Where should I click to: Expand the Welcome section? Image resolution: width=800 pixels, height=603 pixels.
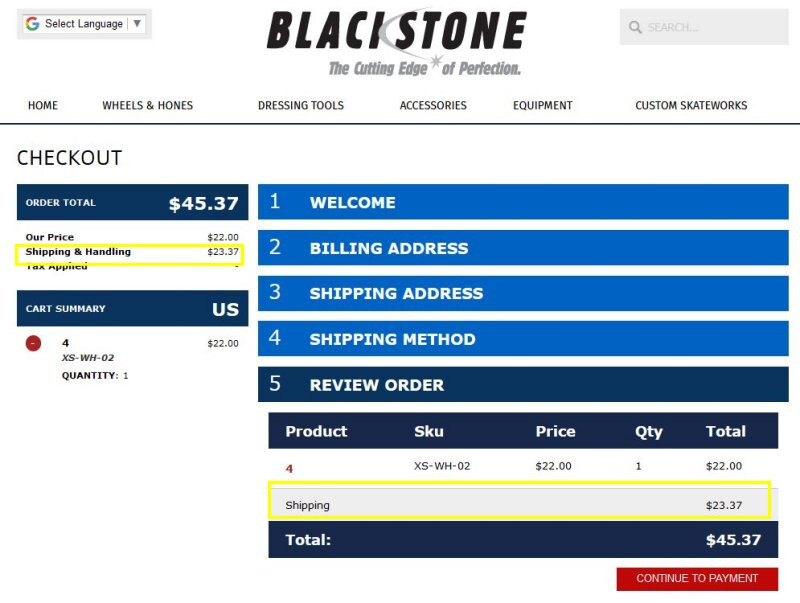coord(524,202)
